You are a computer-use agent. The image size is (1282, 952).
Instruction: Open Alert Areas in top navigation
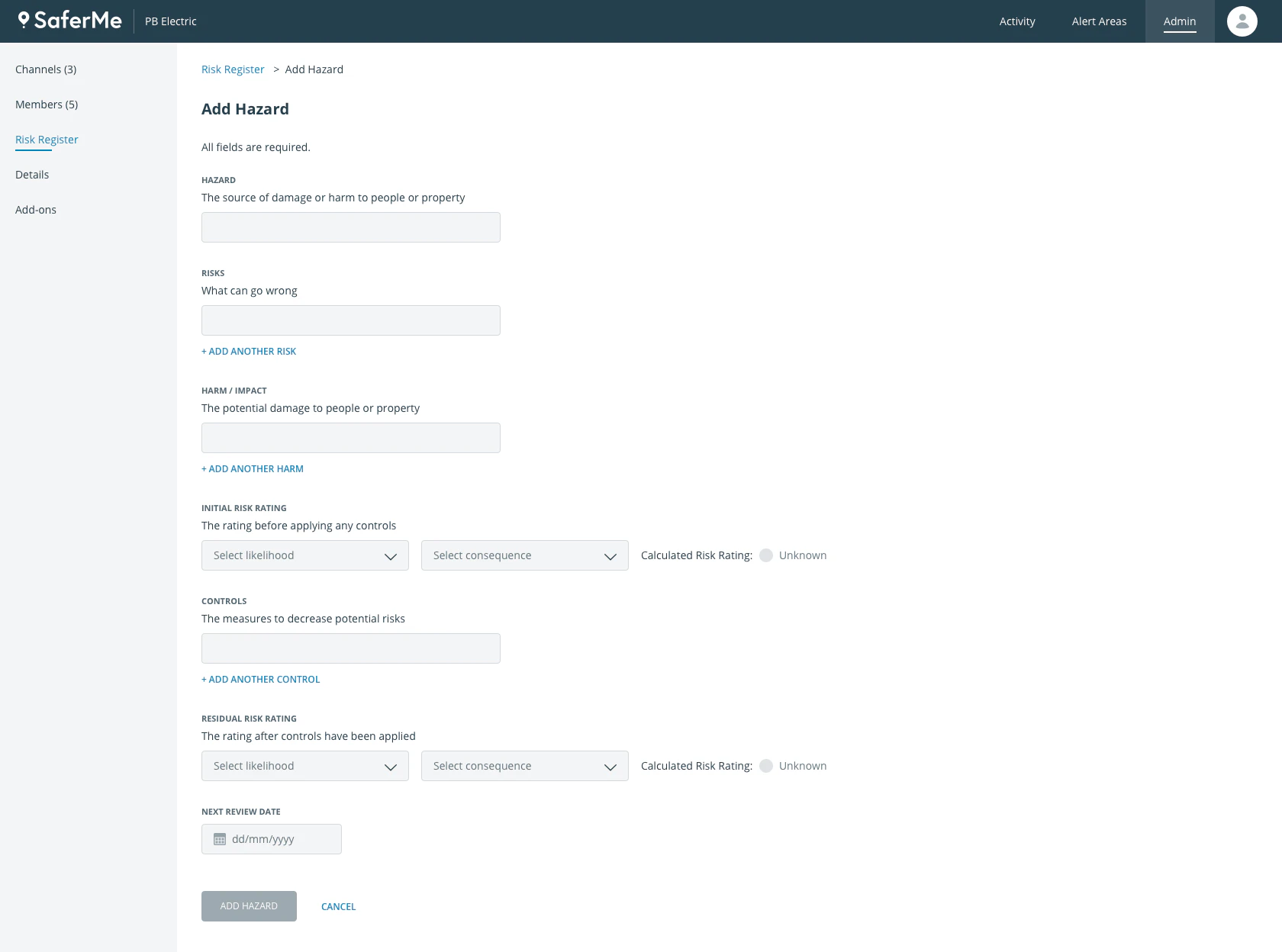click(x=1099, y=21)
